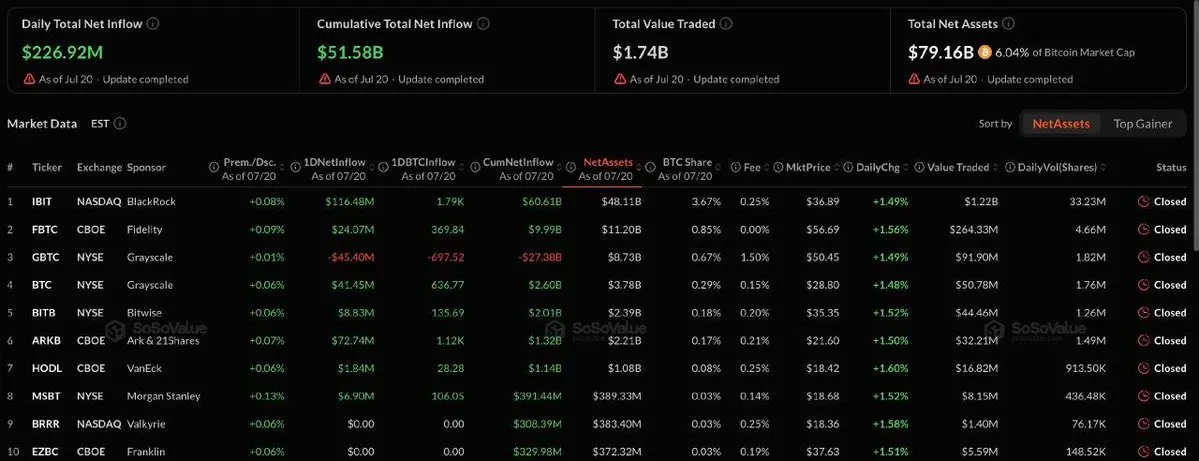
Task: Open the GBTC ticker link
Action: click(x=44, y=257)
